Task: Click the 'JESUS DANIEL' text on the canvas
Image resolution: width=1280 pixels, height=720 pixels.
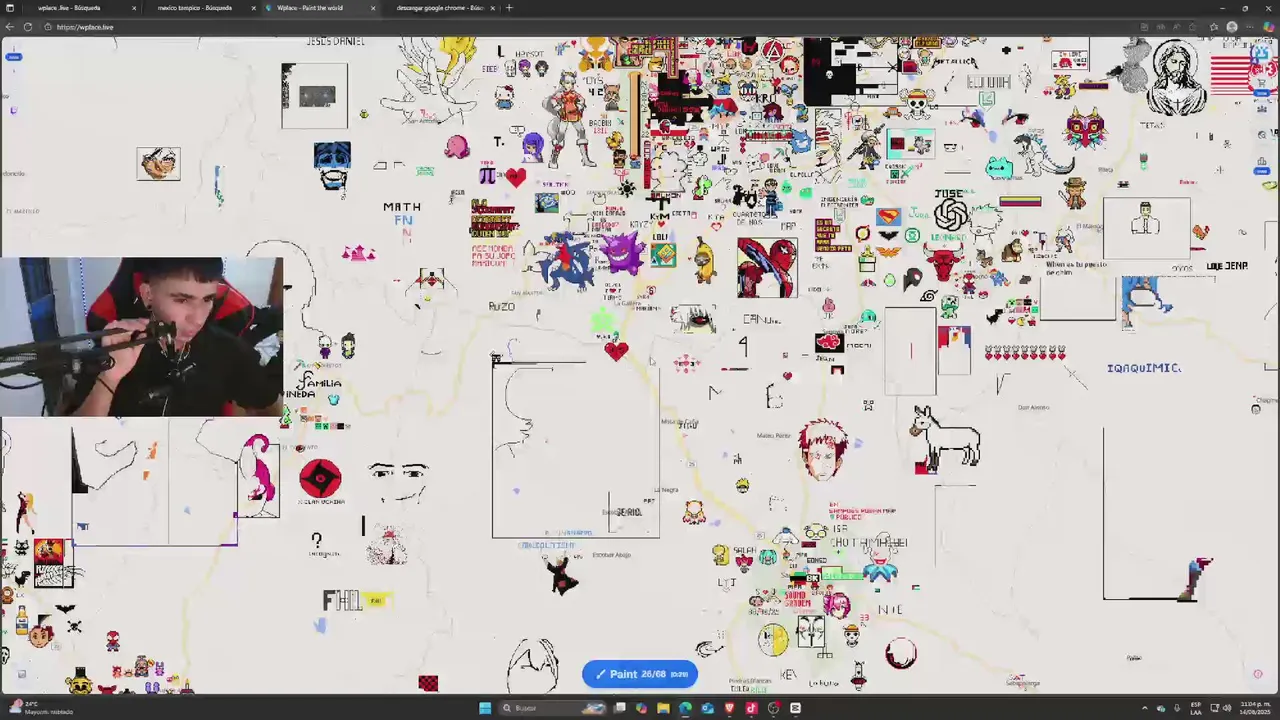Action: tap(336, 41)
